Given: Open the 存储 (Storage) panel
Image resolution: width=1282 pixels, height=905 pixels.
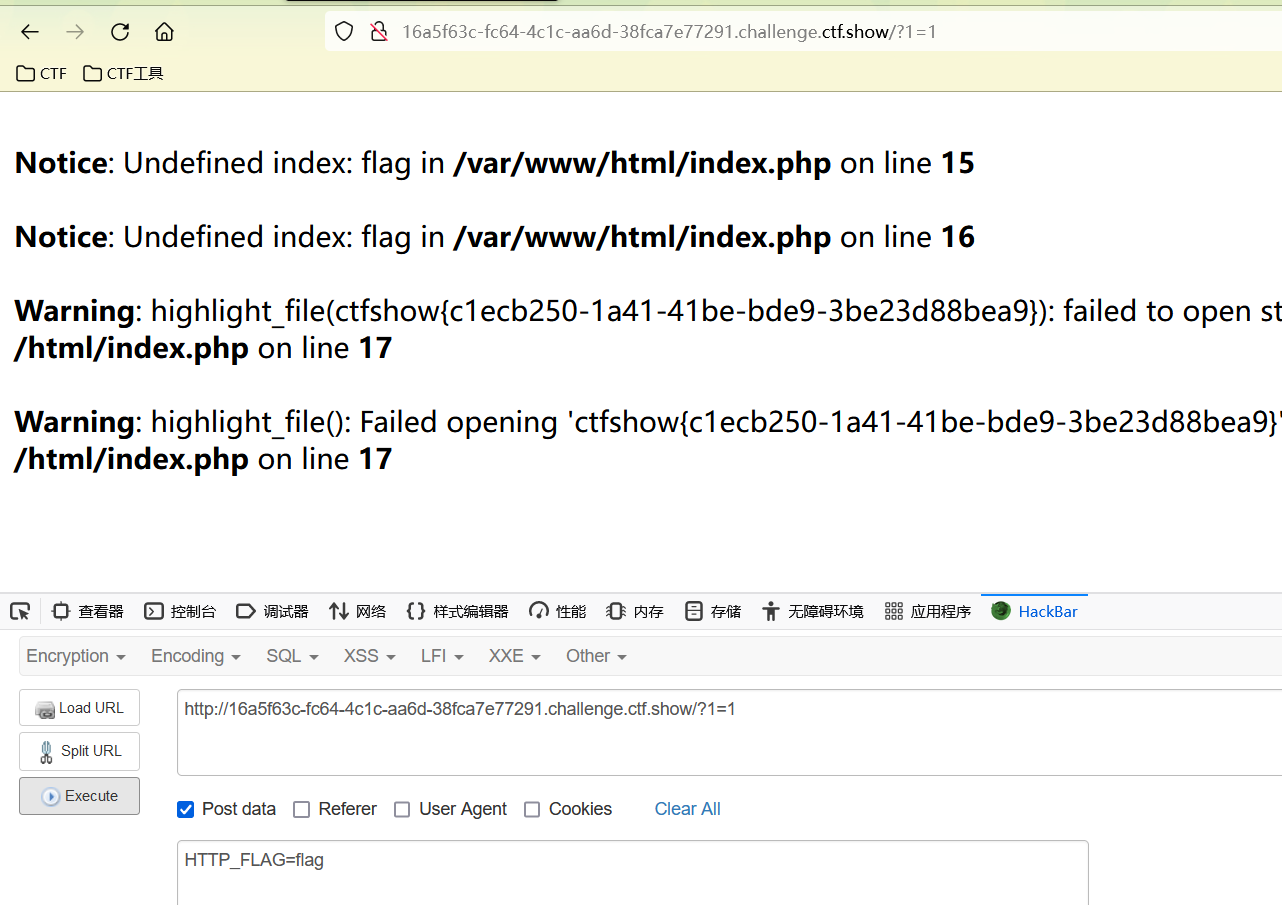Looking at the screenshot, I should coord(712,611).
